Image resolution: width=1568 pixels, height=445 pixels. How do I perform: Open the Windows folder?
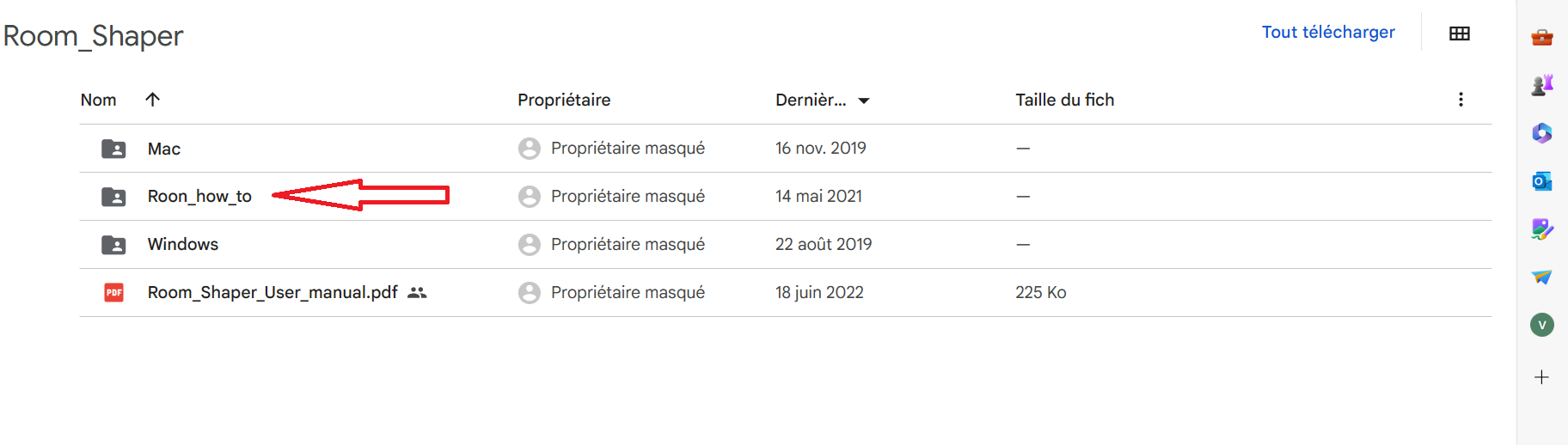[183, 245]
